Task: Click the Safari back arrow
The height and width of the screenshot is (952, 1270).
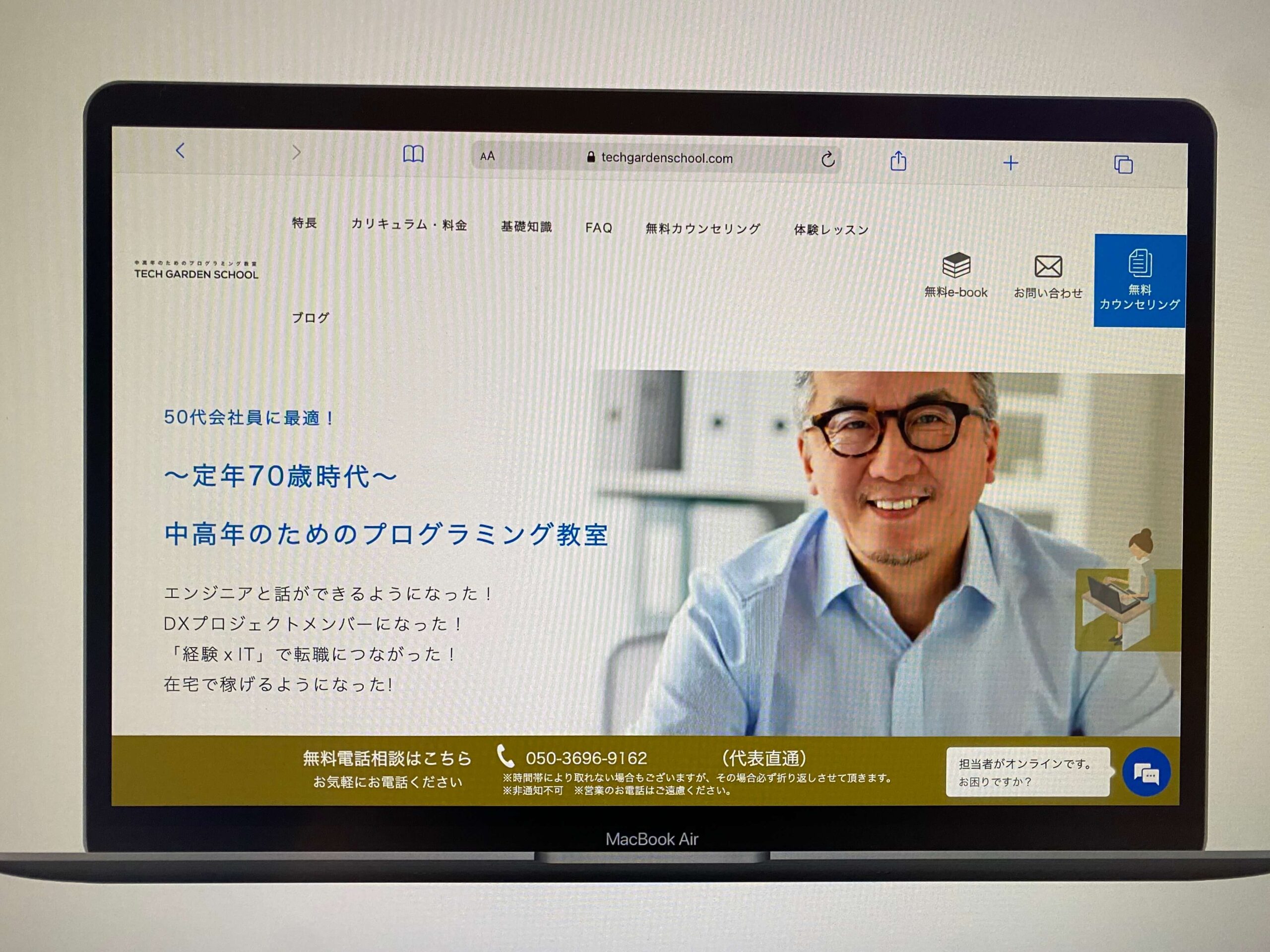Action: pyautogui.click(x=180, y=151)
